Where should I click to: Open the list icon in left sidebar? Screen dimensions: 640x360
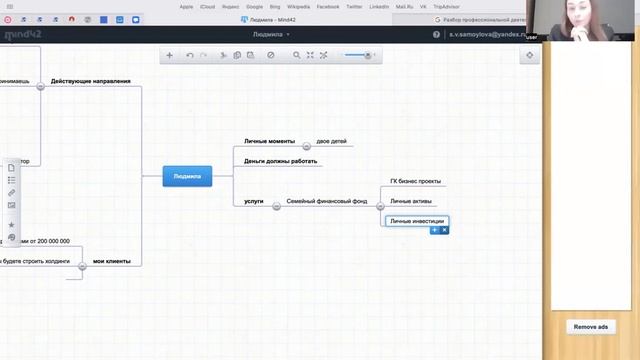coord(11,180)
